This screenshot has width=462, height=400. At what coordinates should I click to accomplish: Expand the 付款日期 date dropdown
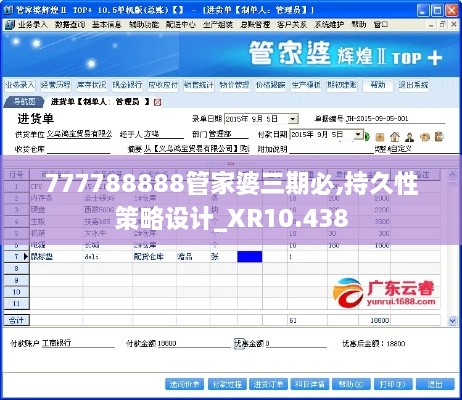358,135
